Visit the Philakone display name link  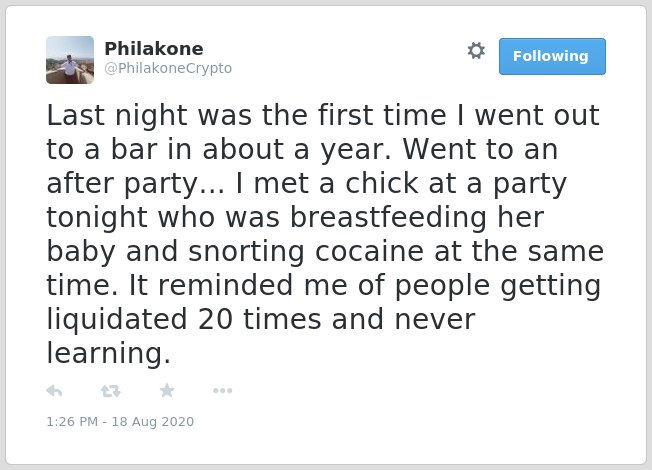(x=154, y=49)
